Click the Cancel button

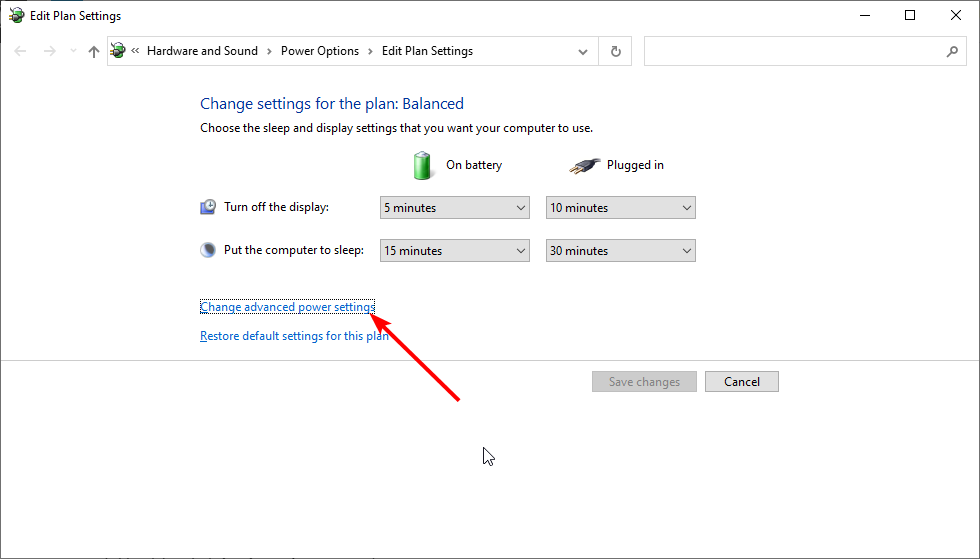click(742, 381)
